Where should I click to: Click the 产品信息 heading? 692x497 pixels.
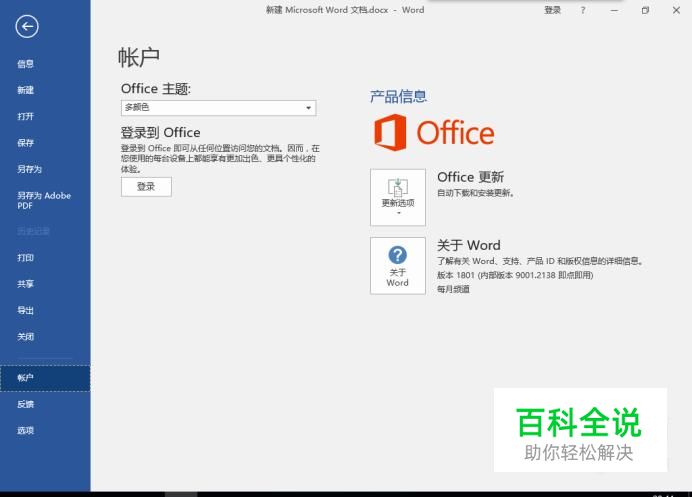(x=398, y=96)
